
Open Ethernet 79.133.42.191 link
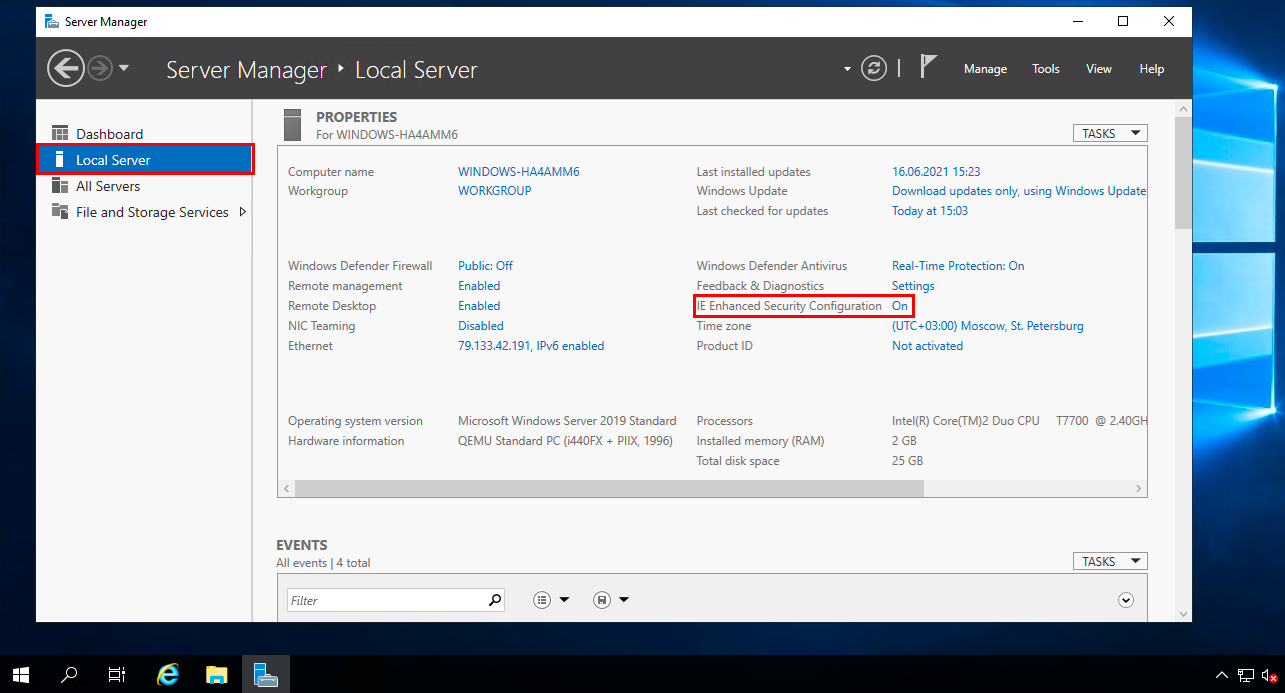(x=531, y=346)
